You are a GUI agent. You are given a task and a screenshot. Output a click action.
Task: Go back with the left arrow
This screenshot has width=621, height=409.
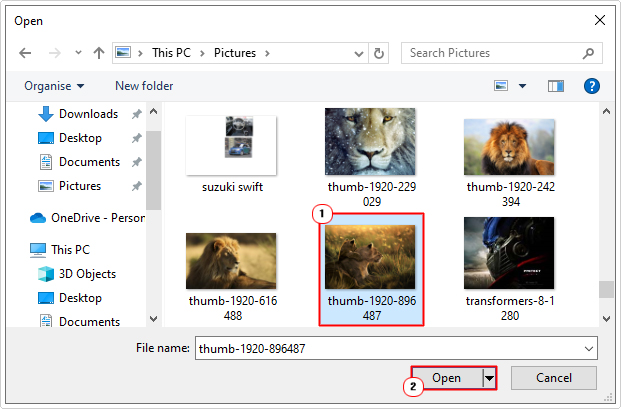[x=25, y=53]
